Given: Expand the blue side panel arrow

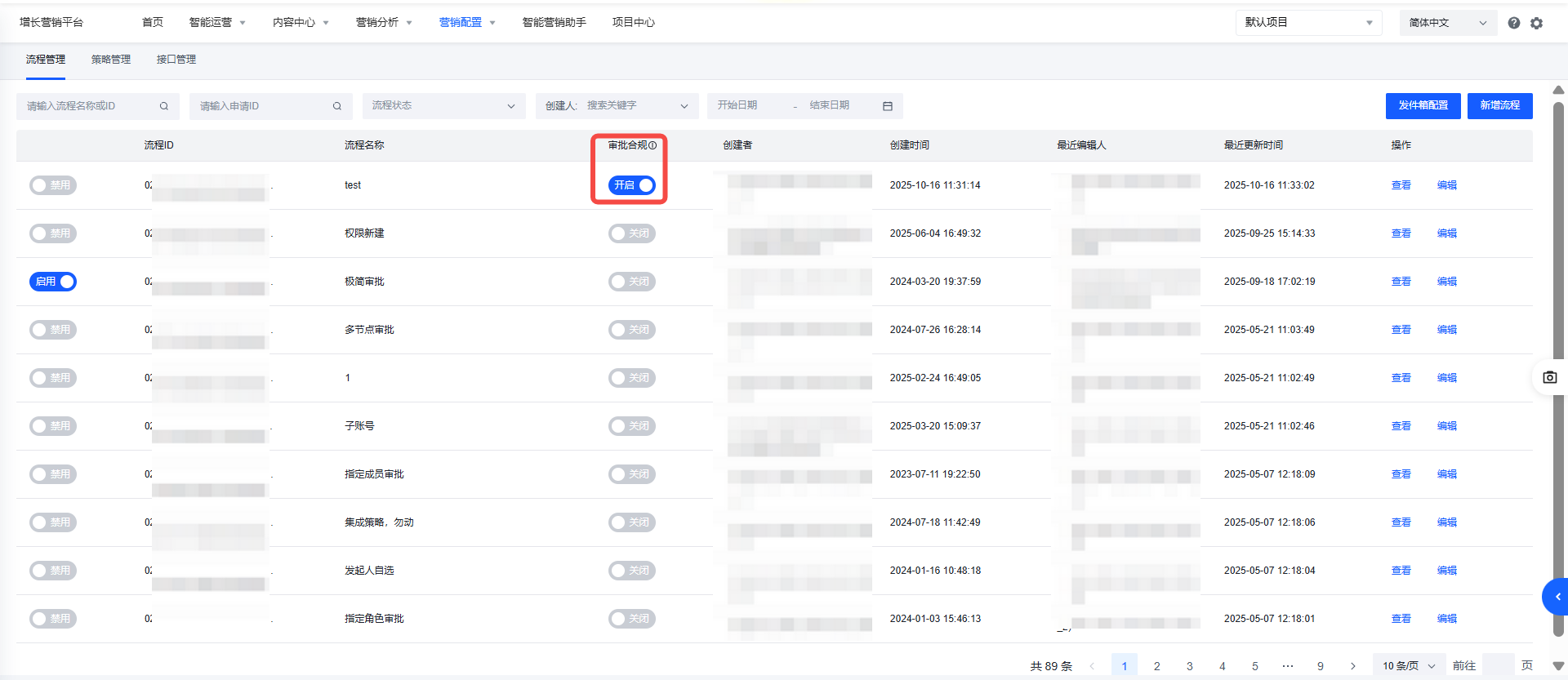Looking at the screenshot, I should (1556, 597).
